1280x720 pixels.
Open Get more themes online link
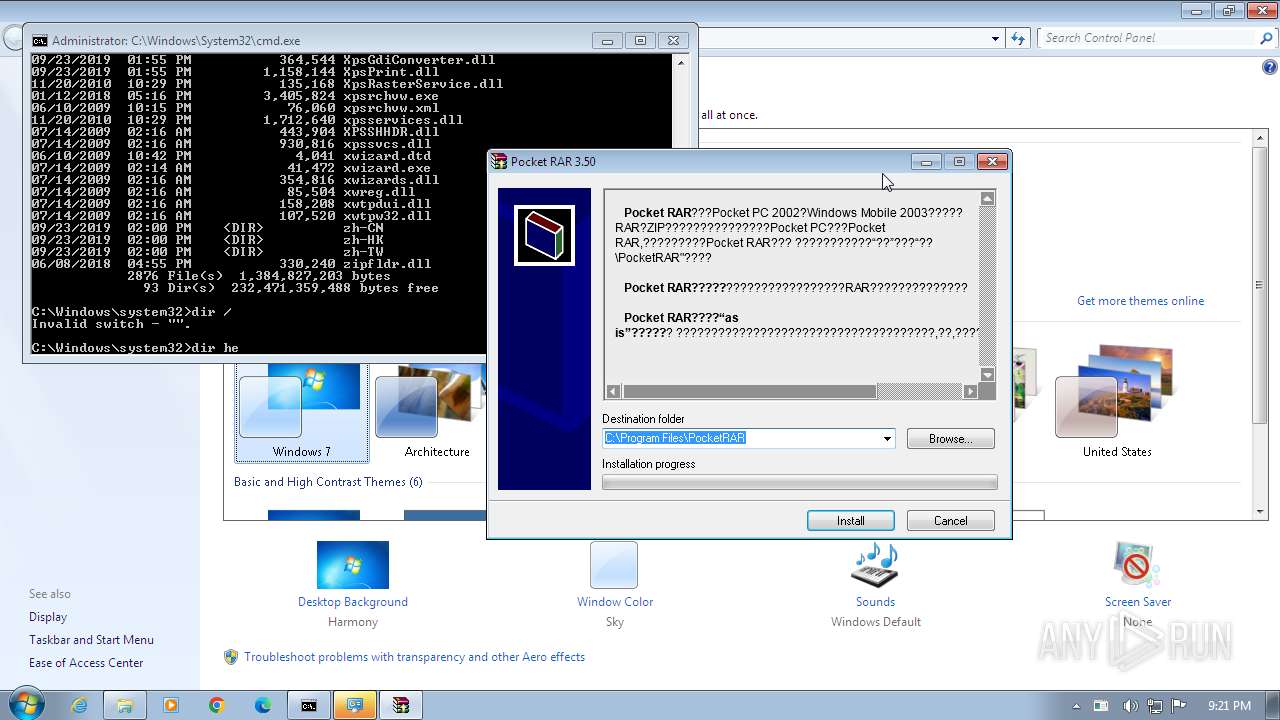click(x=1140, y=301)
